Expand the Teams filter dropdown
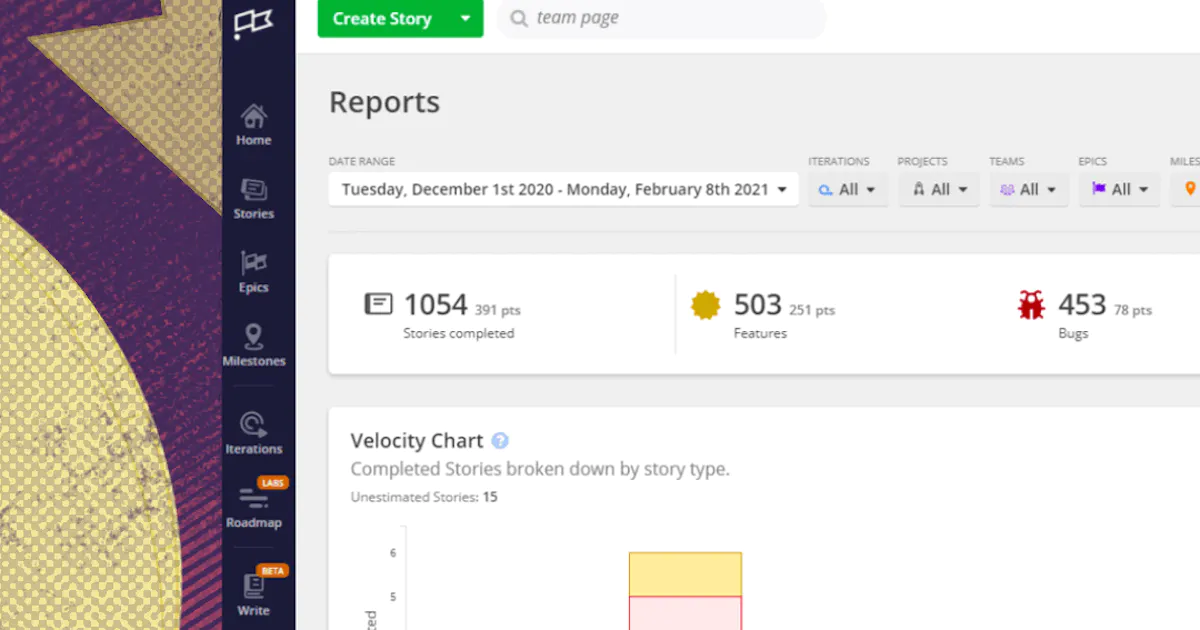1200x630 pixels. tap(1028, 188)
